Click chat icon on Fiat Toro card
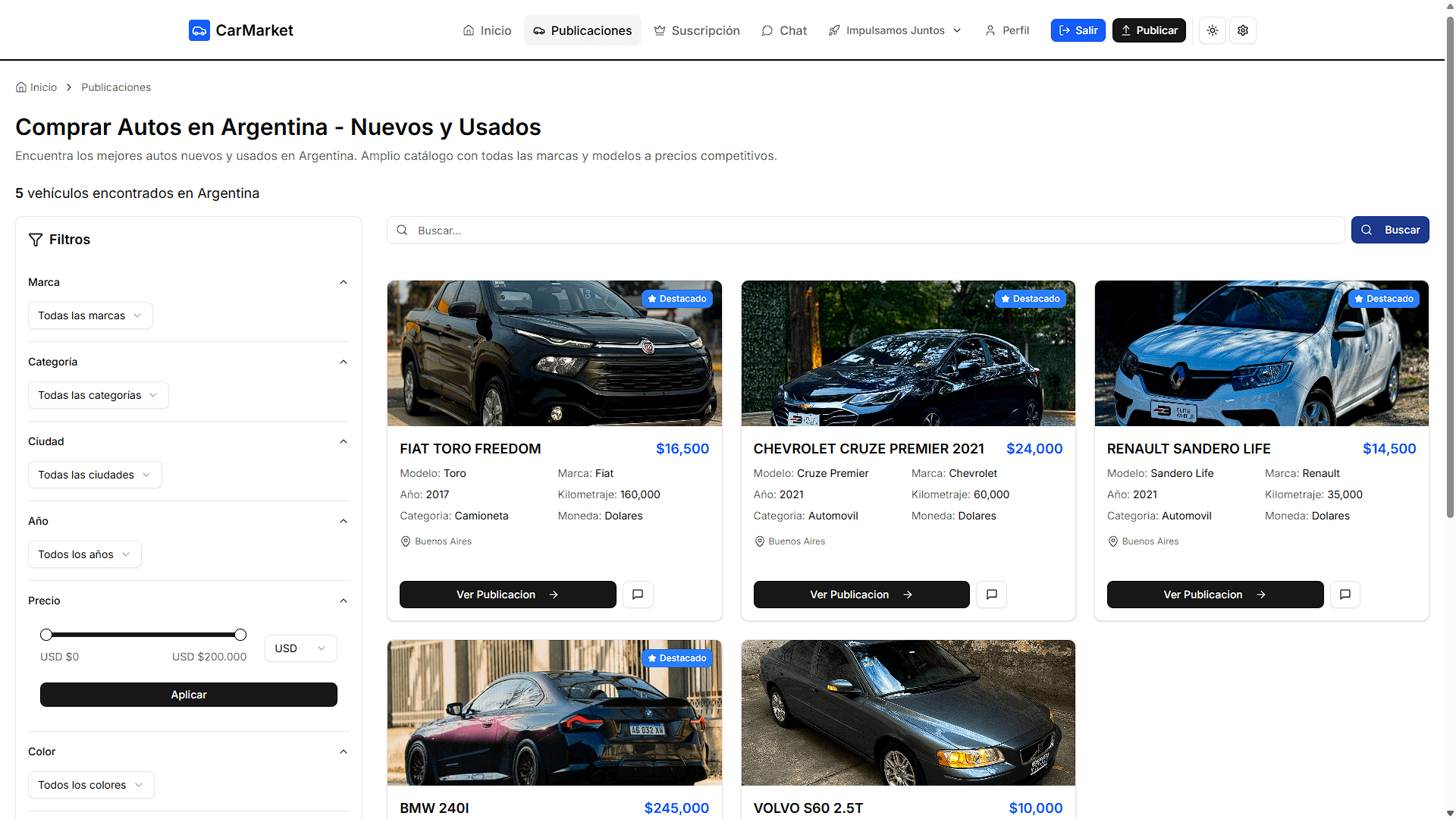The image size is (1456, 819). (638, 595)
